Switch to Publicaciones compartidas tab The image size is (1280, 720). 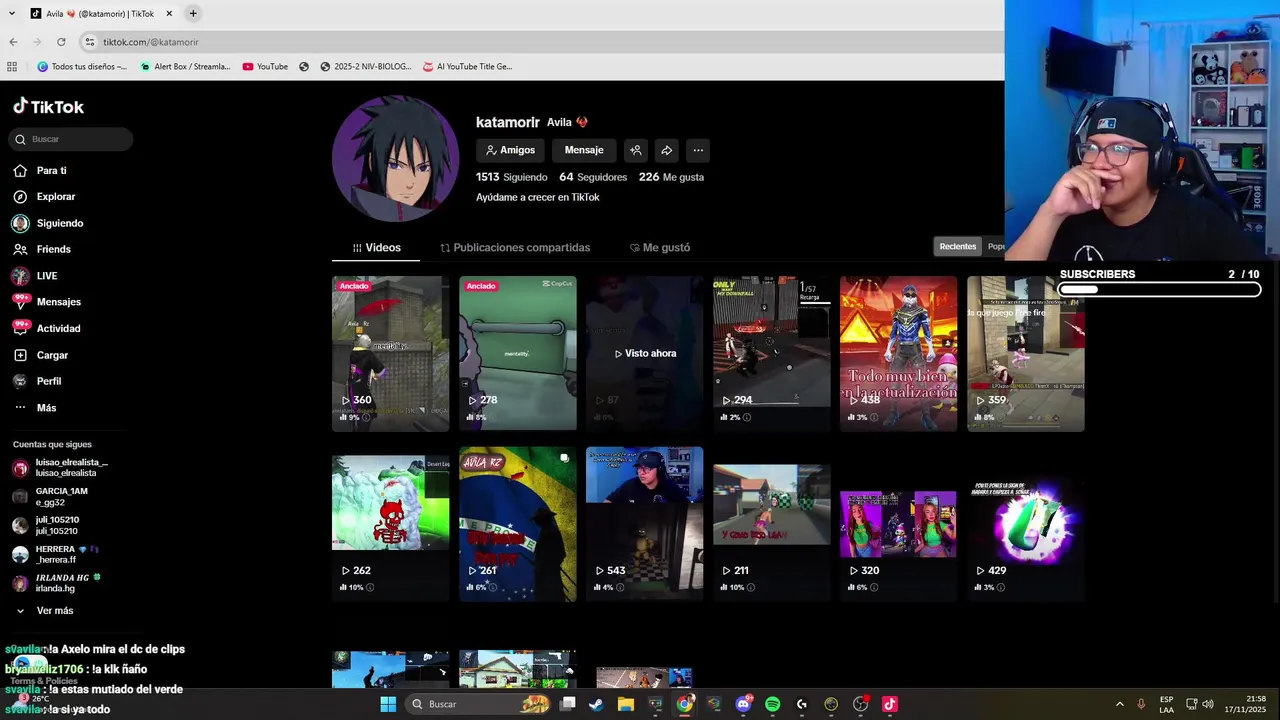click(515, 248)
